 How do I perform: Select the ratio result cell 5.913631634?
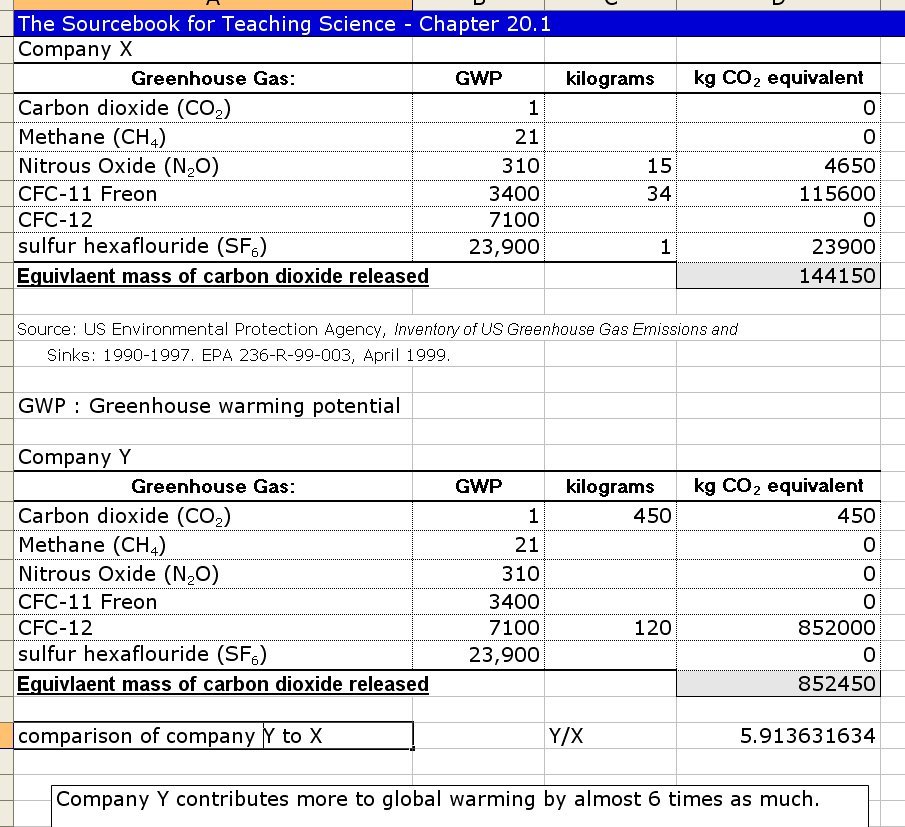(x=779, y=736)
